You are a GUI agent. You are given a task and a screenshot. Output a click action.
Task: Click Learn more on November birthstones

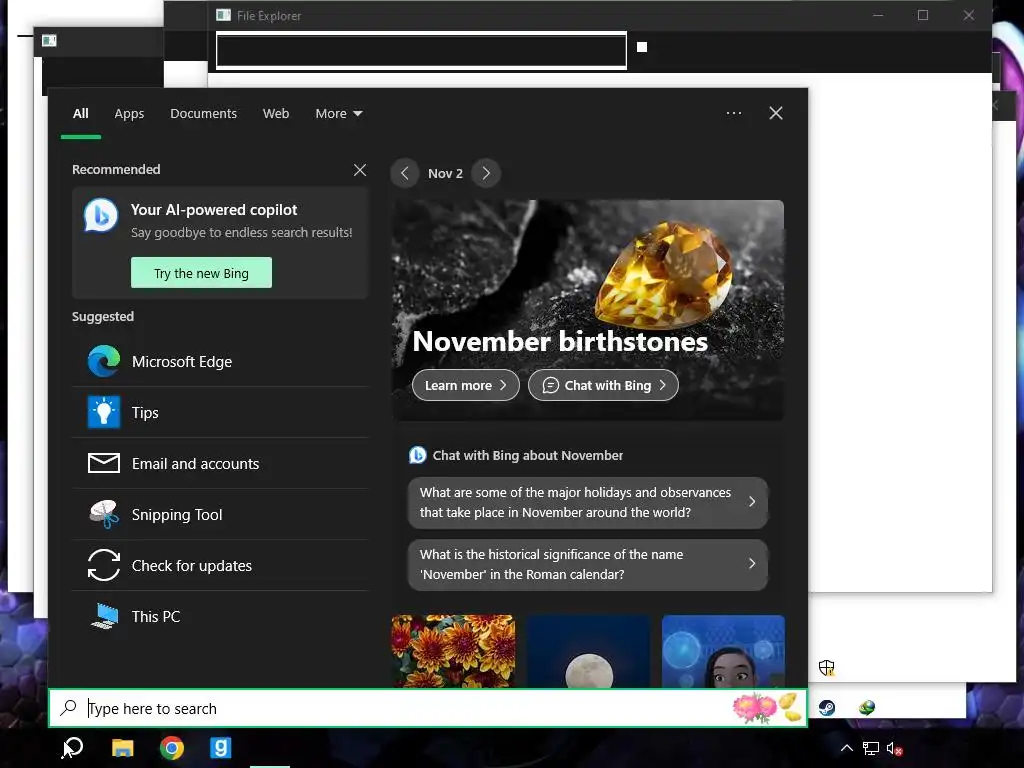tap(466, 385)
